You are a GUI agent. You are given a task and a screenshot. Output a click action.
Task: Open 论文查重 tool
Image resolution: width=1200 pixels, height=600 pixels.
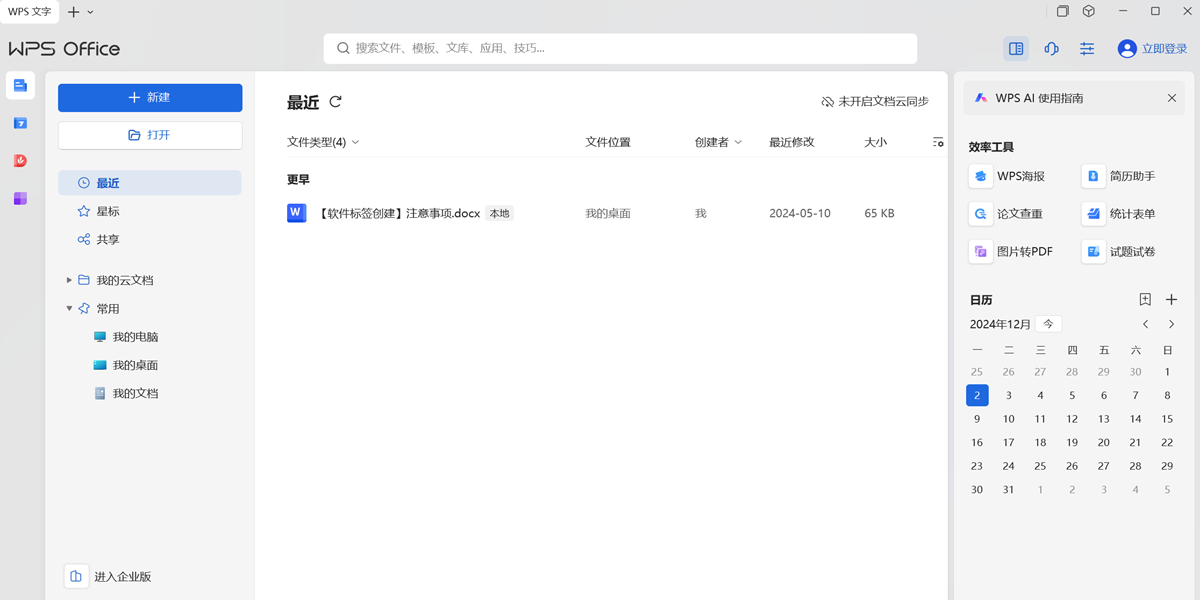click(1007, 214)
